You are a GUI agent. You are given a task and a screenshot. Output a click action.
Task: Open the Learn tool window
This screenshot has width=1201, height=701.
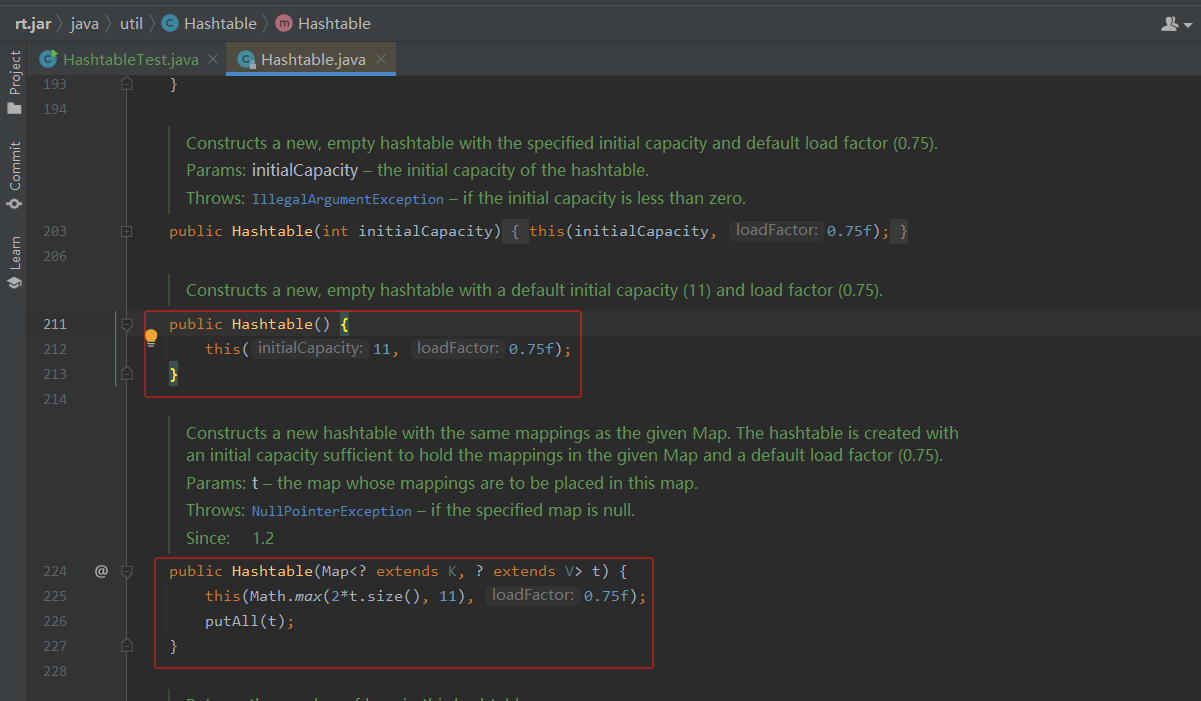(x=15, y=263)
